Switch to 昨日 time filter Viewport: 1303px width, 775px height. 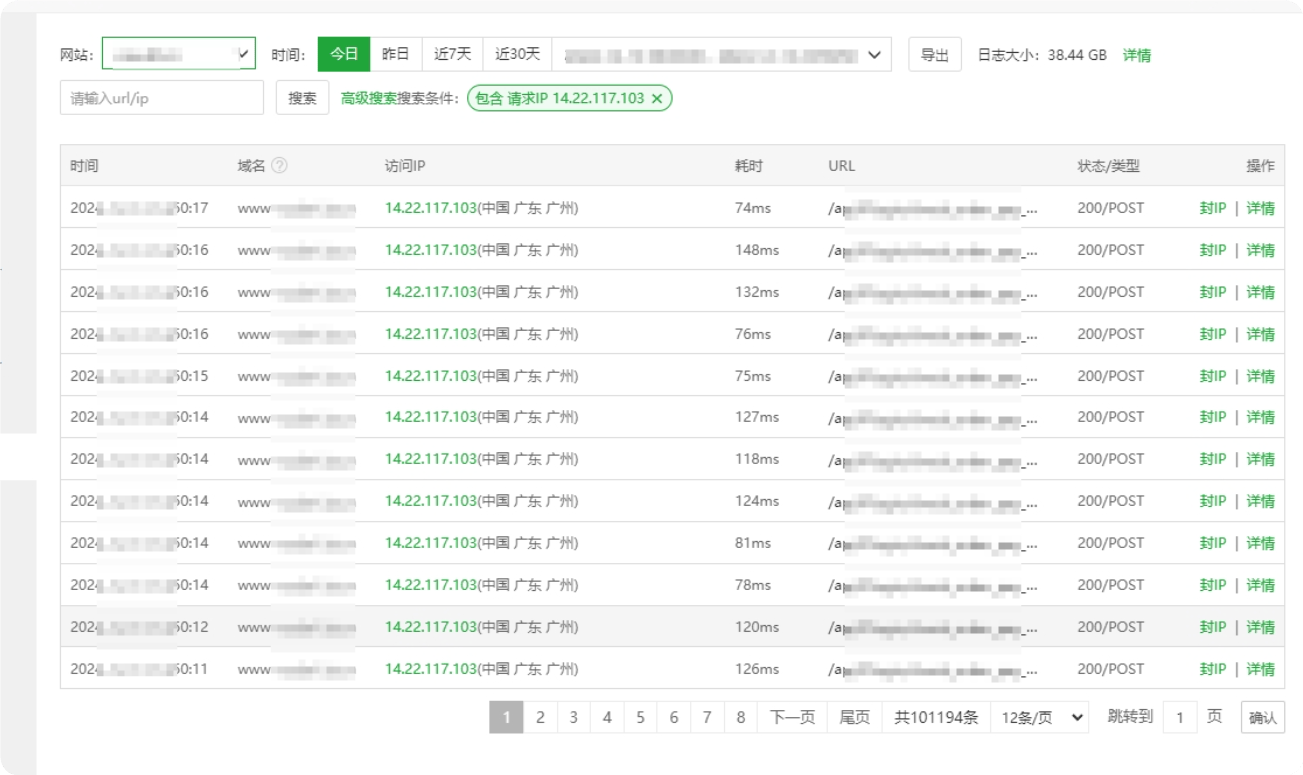(396, 54)
